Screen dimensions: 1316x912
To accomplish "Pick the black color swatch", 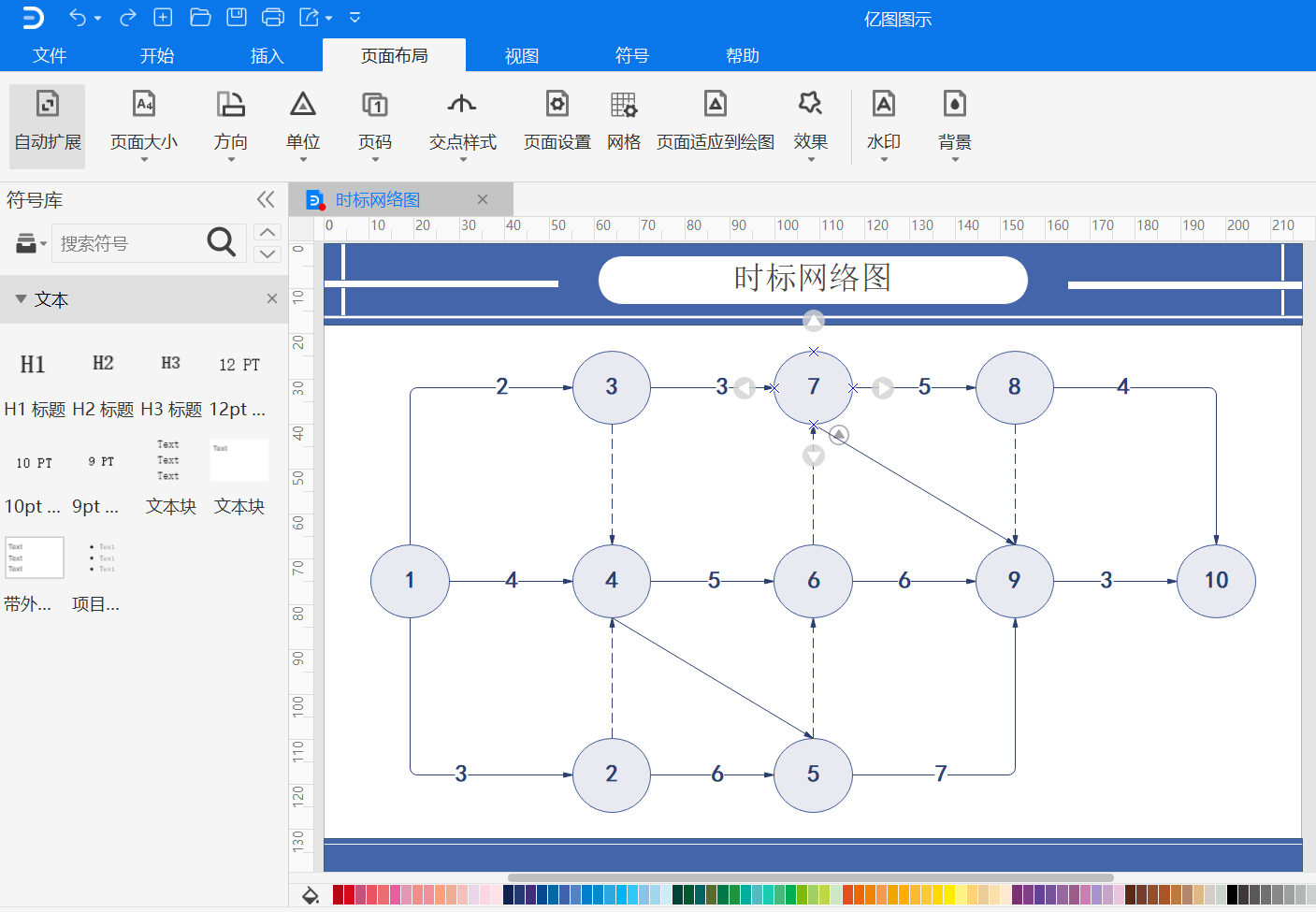I will [x=1232, y=895].
